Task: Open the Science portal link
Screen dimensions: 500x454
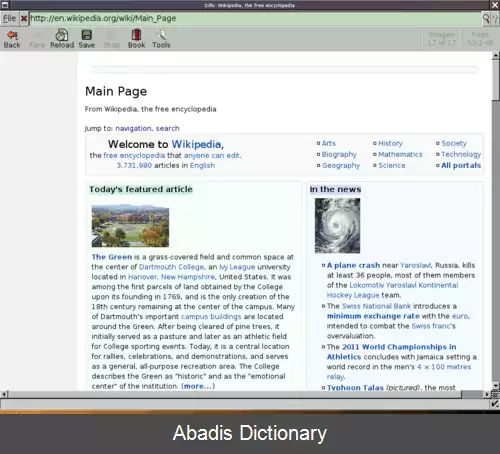Action: (392, 165)
